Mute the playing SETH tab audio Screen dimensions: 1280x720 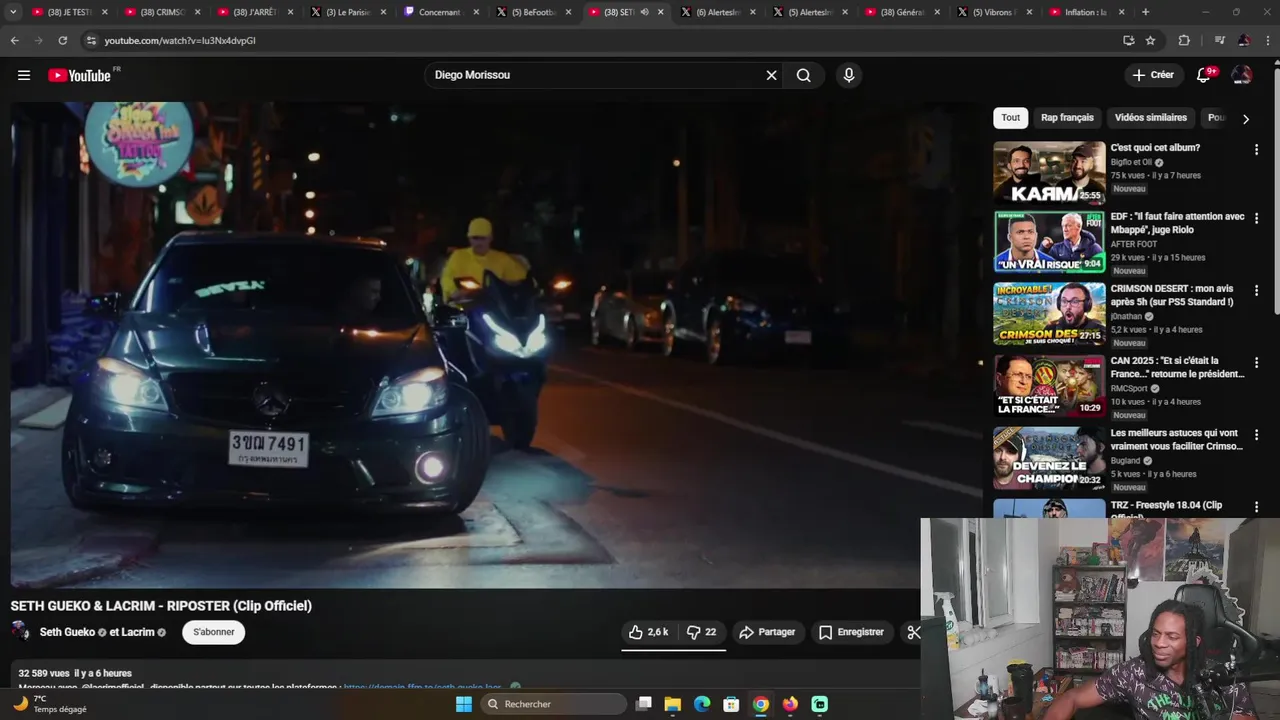pos(644,12)
